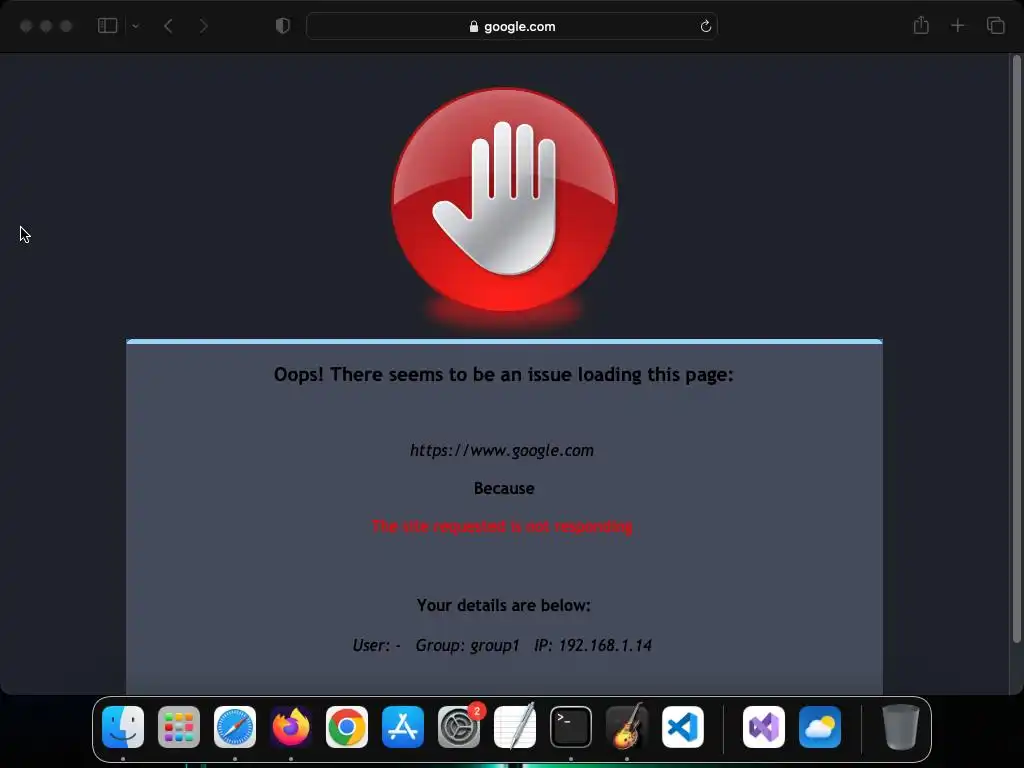1024x768 pixels.
Task: Reload the page with the refresh icon
Action: coord(705,26)
